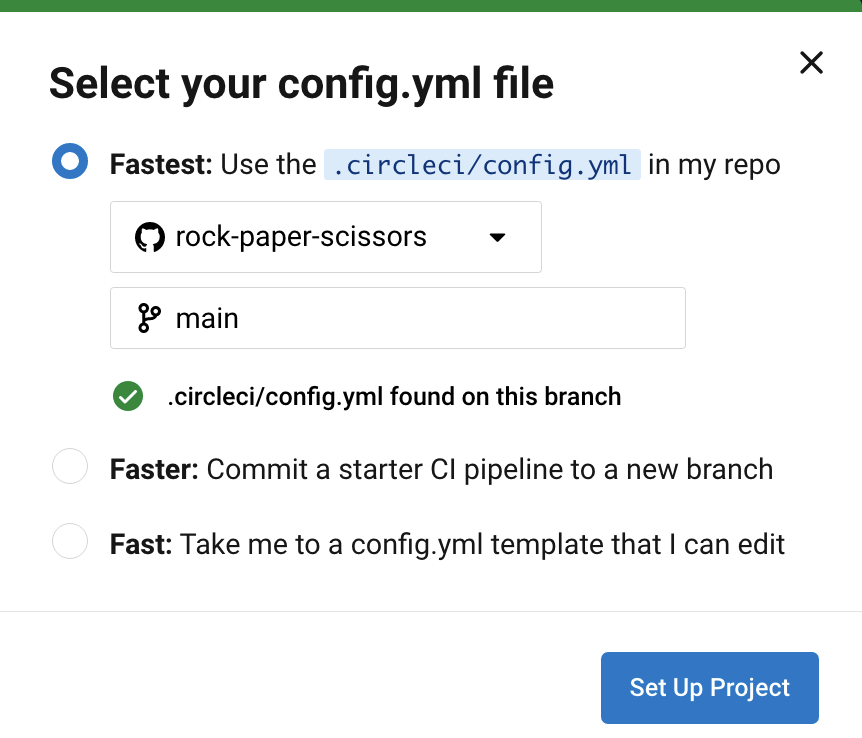862x738 pixels.
Task: Expand the repository dropdown caret arrow
Action: pos(497,237)
